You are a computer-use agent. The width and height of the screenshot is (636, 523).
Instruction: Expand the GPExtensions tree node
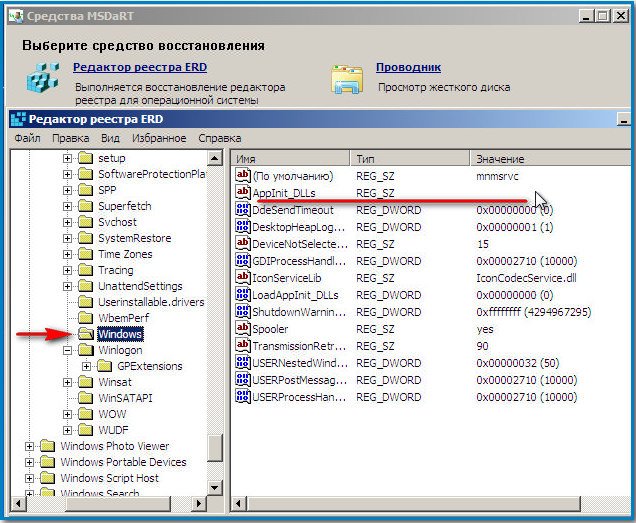[x=86, y=367]
